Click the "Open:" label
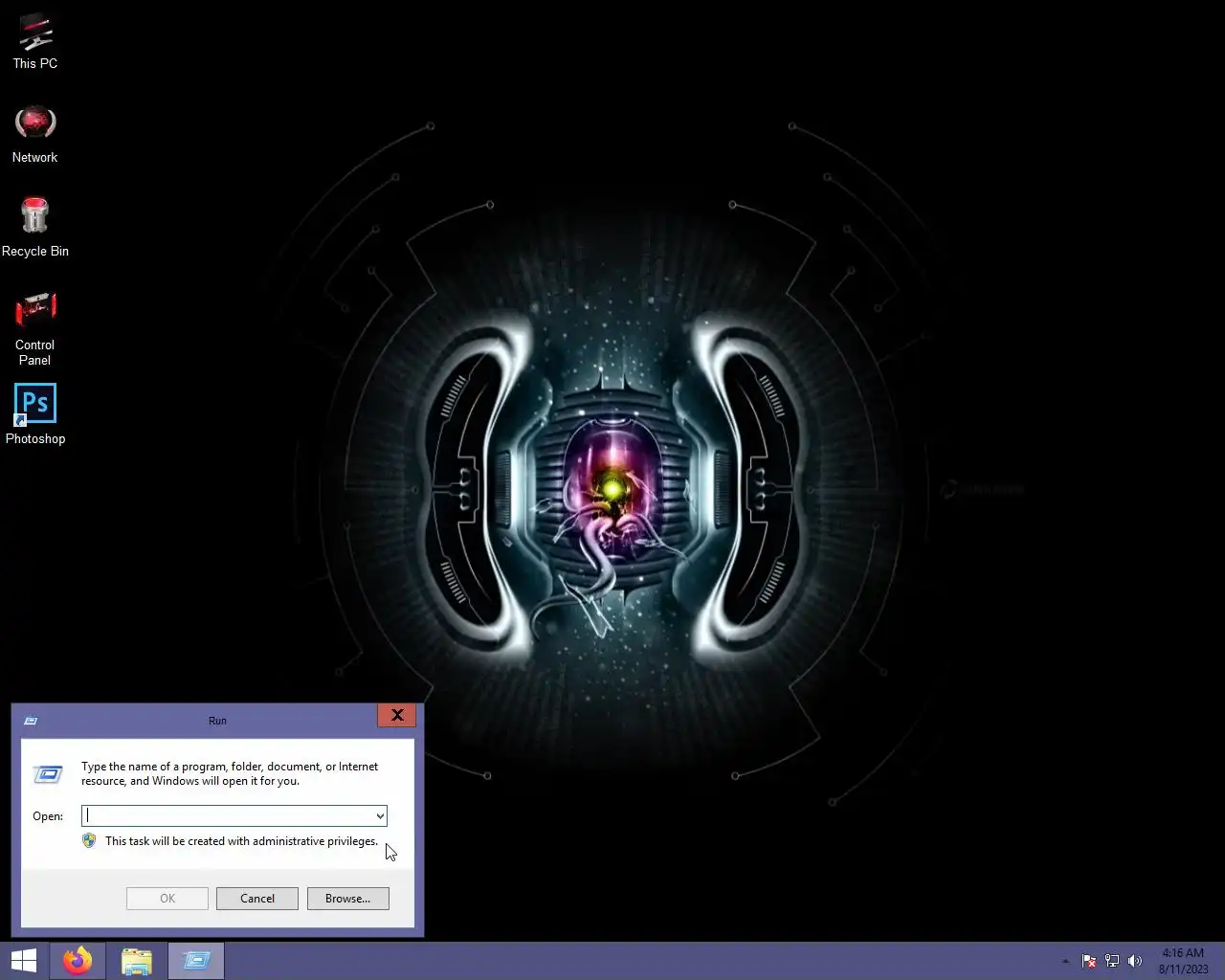This screenshot has height=980, width=1225. (48, 816)
